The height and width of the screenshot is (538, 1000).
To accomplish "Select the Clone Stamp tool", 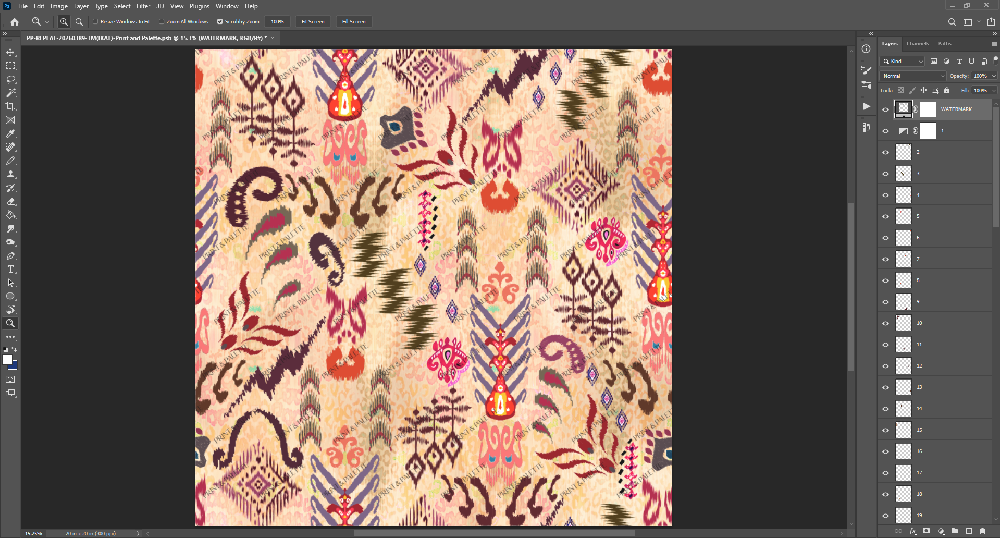I will [11, 174].
